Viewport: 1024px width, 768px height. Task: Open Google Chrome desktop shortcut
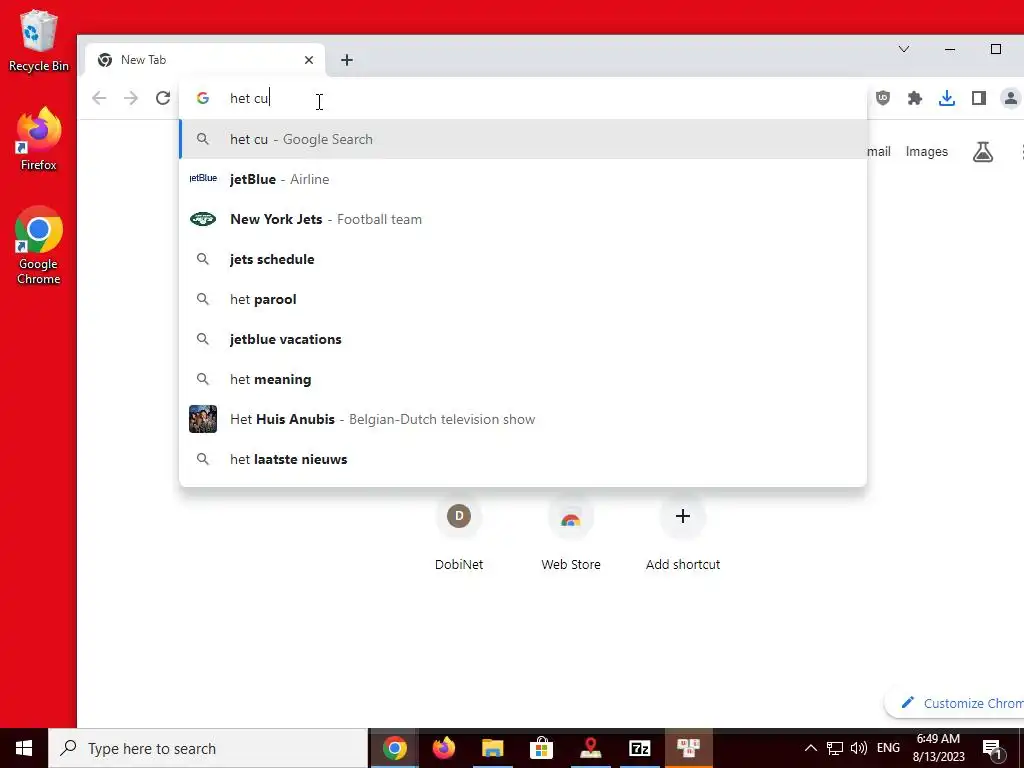(39, 246)
